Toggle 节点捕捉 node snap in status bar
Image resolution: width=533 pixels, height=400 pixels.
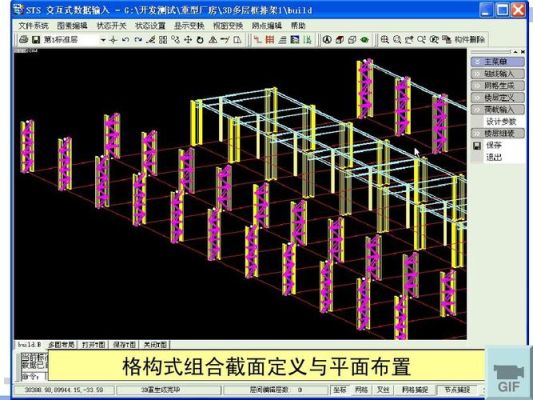pyautogui.click(x=457, y=389)
